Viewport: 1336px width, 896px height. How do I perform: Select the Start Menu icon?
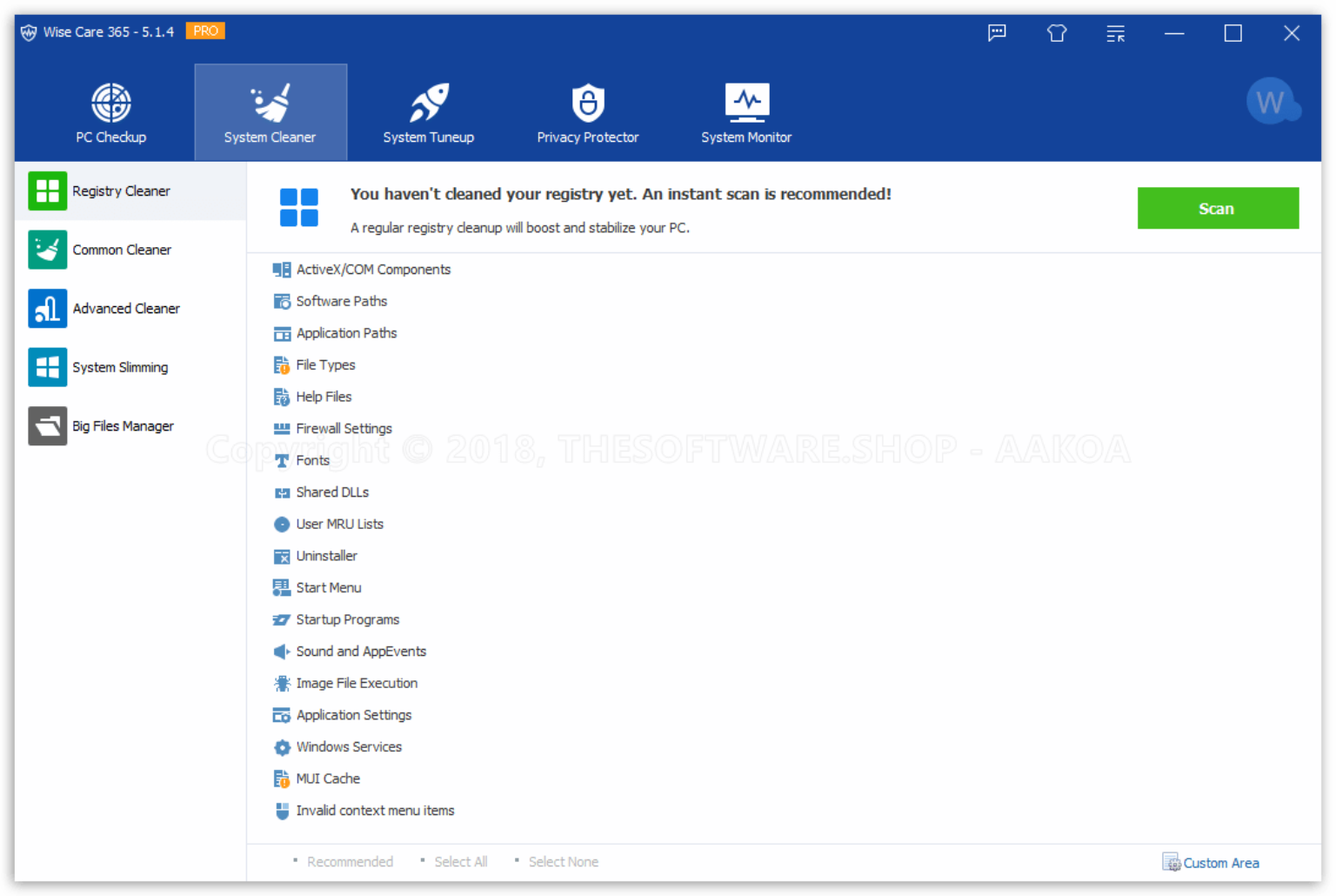[x=282, y=588]
